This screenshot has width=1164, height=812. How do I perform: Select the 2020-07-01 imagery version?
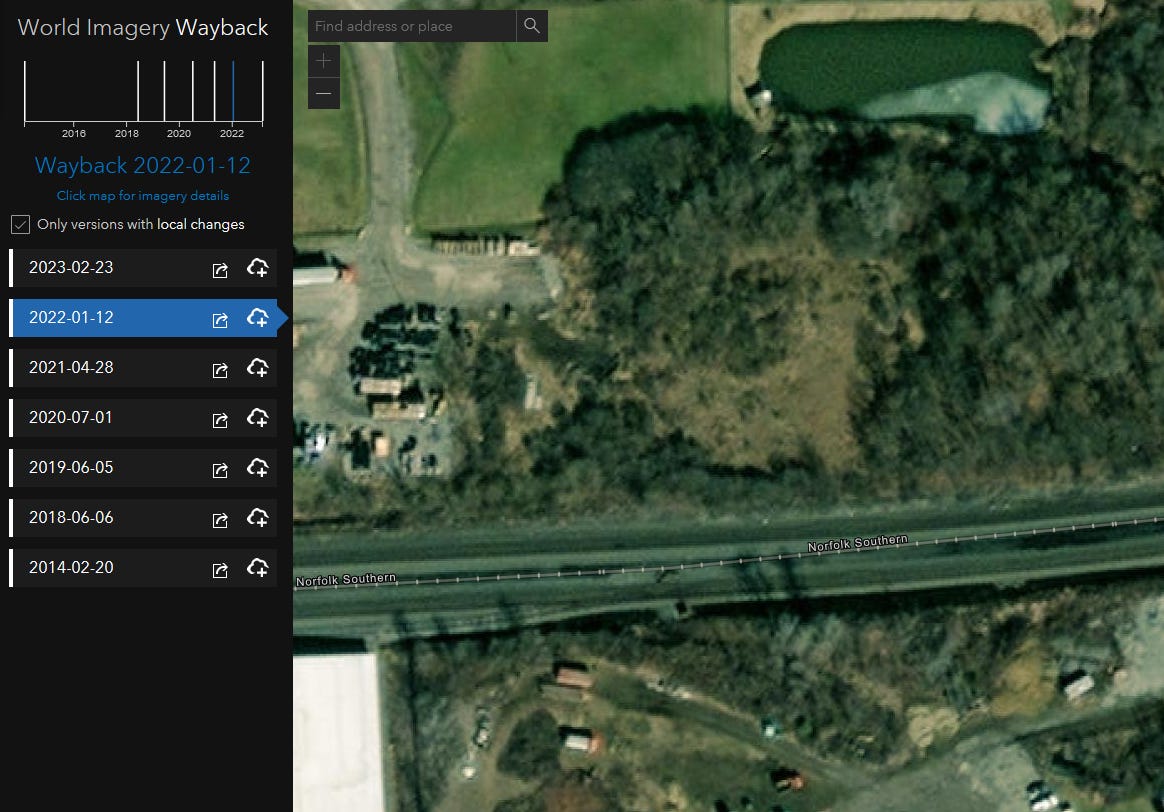[143, 418]
